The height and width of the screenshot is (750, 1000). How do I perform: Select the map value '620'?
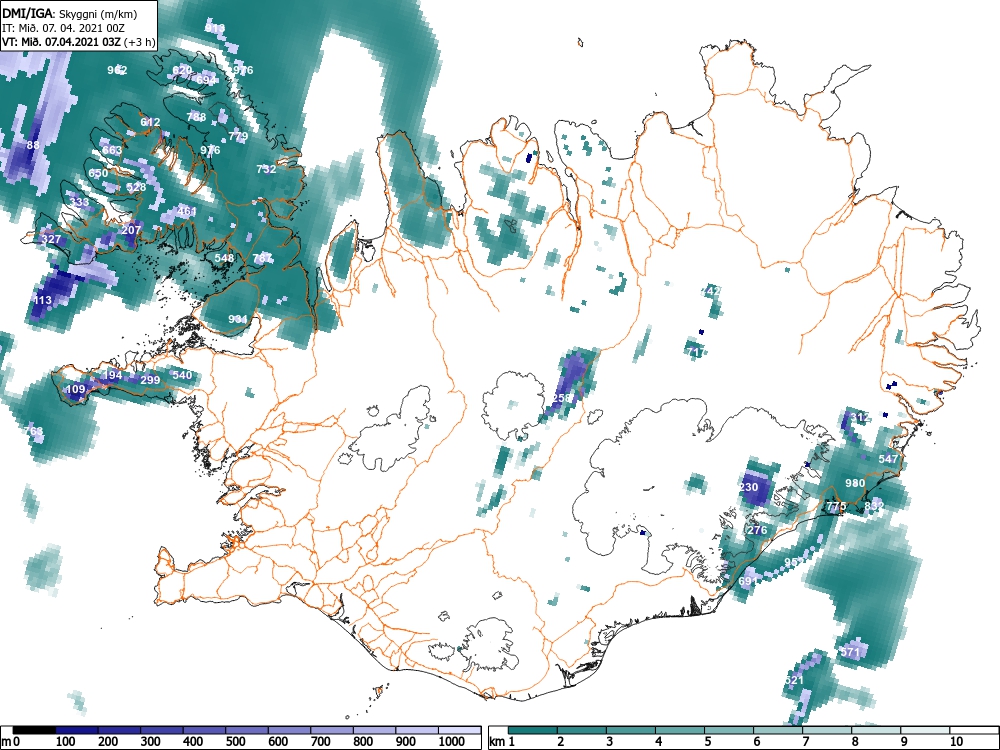pyautogui.click(x=182, y=70)
